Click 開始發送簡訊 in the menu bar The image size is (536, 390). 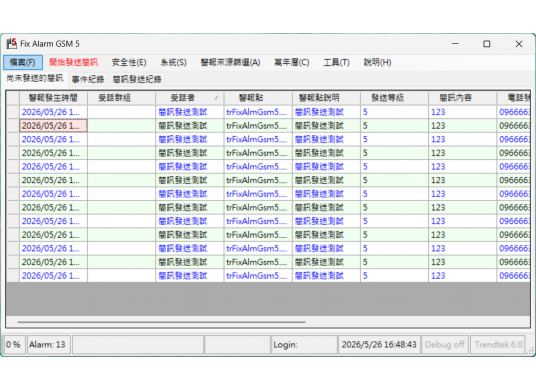pyautogui.click(x=73, y=62)
